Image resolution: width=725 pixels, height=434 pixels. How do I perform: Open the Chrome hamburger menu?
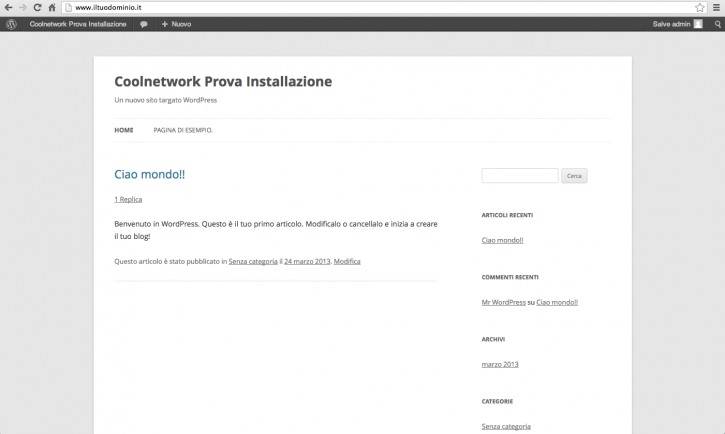pos(716,7)
